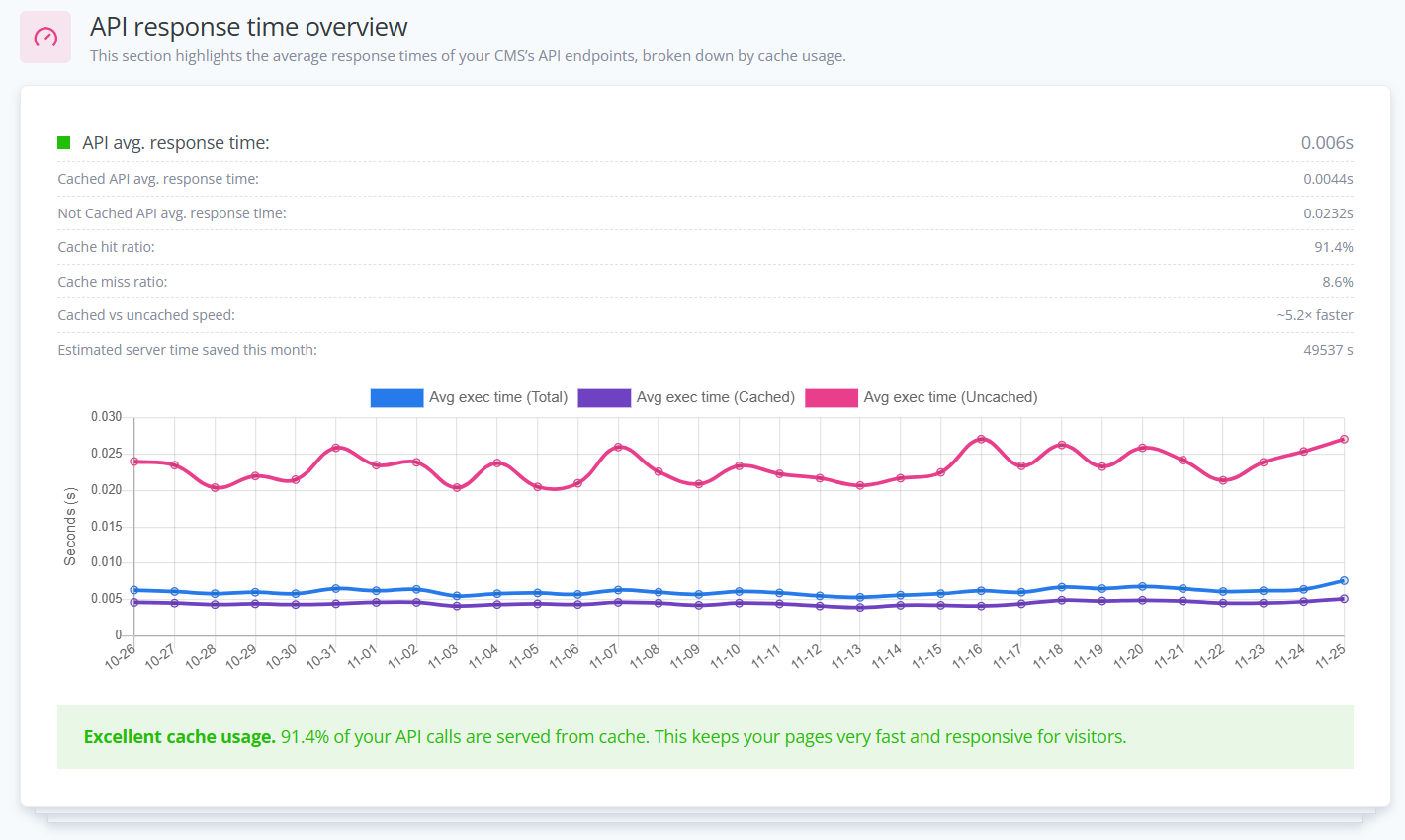
Task: Click the 10-26 x-axis date label
Action: (120, 656)
